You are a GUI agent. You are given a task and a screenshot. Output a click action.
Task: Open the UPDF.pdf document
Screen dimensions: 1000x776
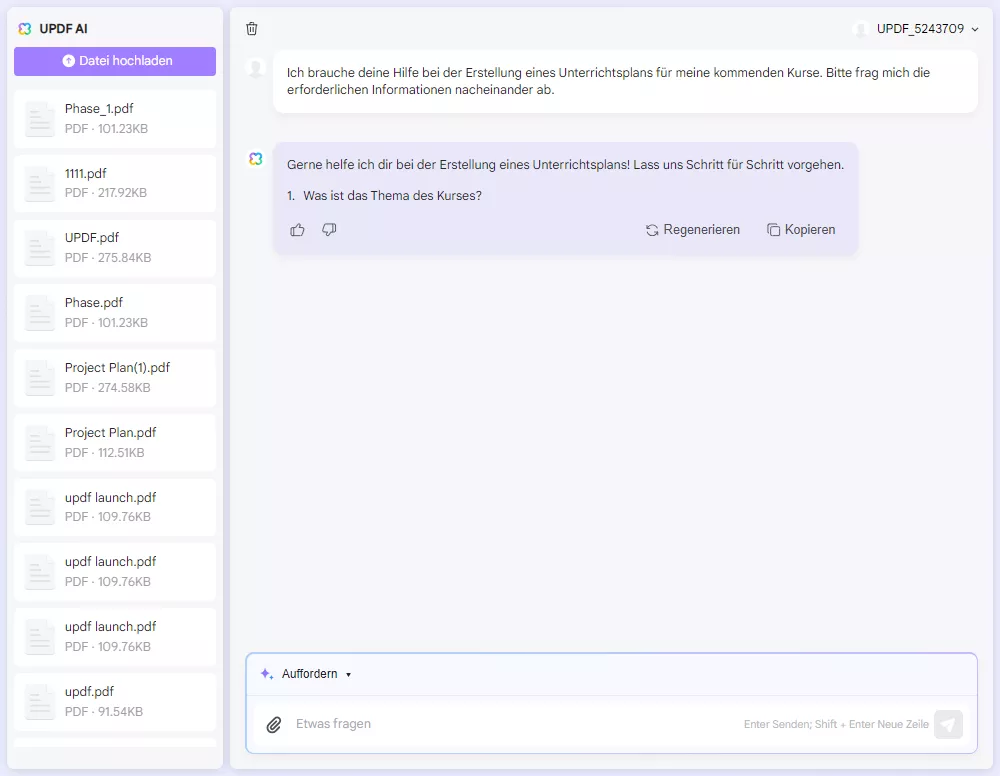tap(114, 247)
